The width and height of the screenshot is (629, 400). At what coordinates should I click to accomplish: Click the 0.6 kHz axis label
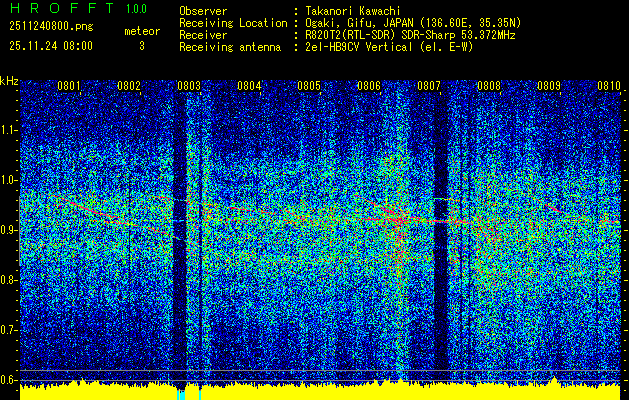8,380
